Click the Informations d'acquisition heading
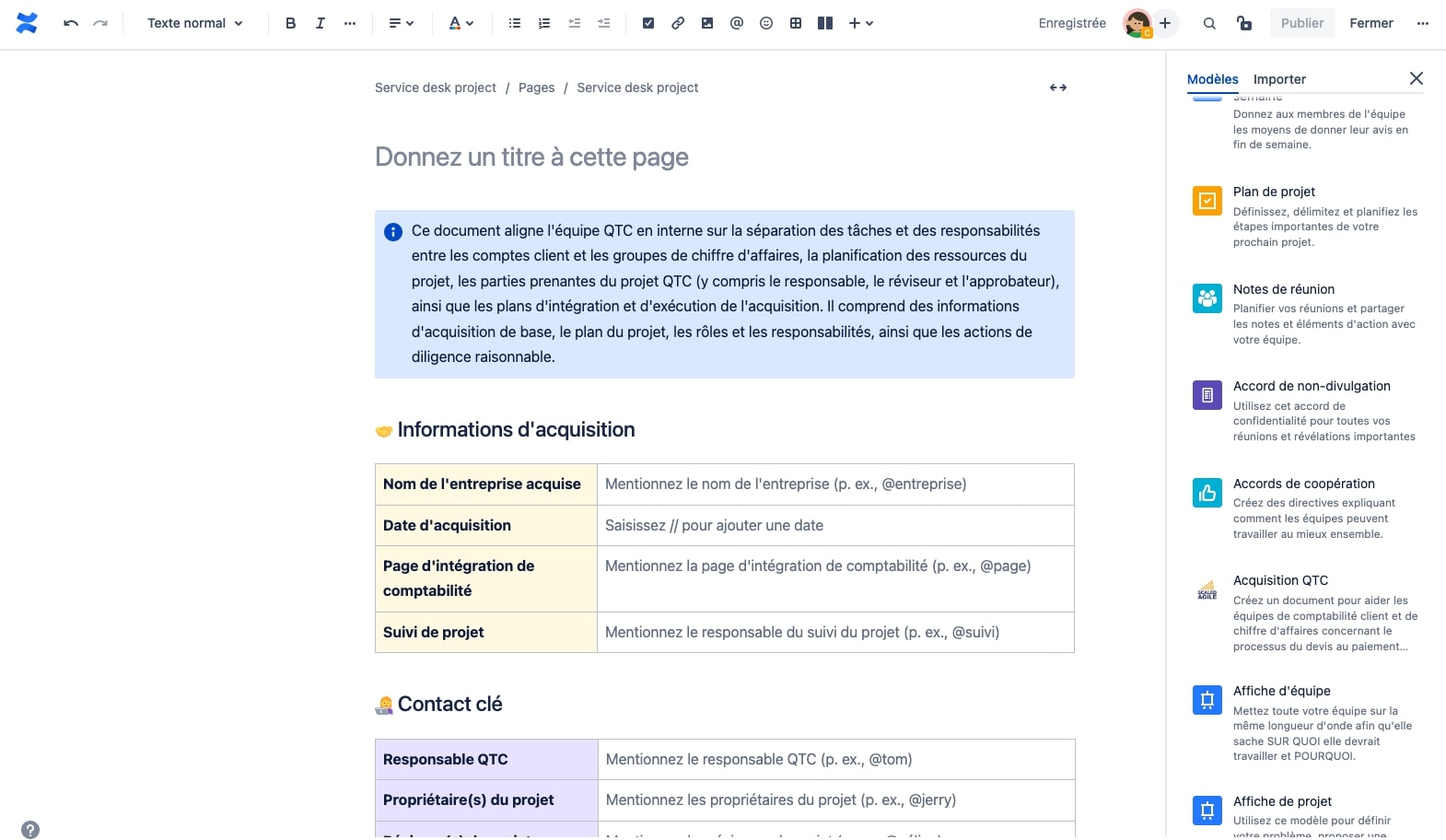This screenshot has height=840, width=1446. (x=516, y=430)
